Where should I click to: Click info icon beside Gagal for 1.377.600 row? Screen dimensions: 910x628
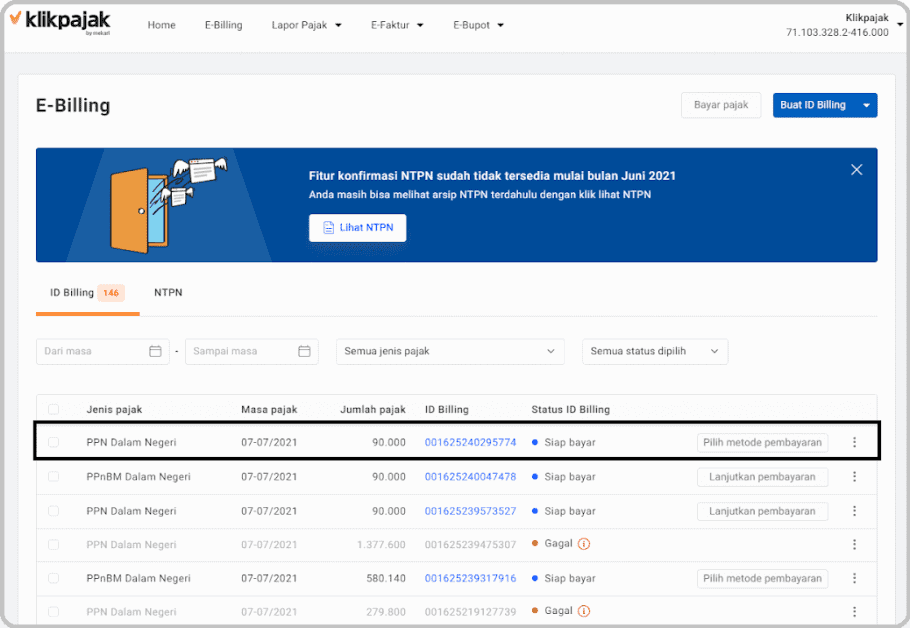pyautogui.click(x=584, y=544)
